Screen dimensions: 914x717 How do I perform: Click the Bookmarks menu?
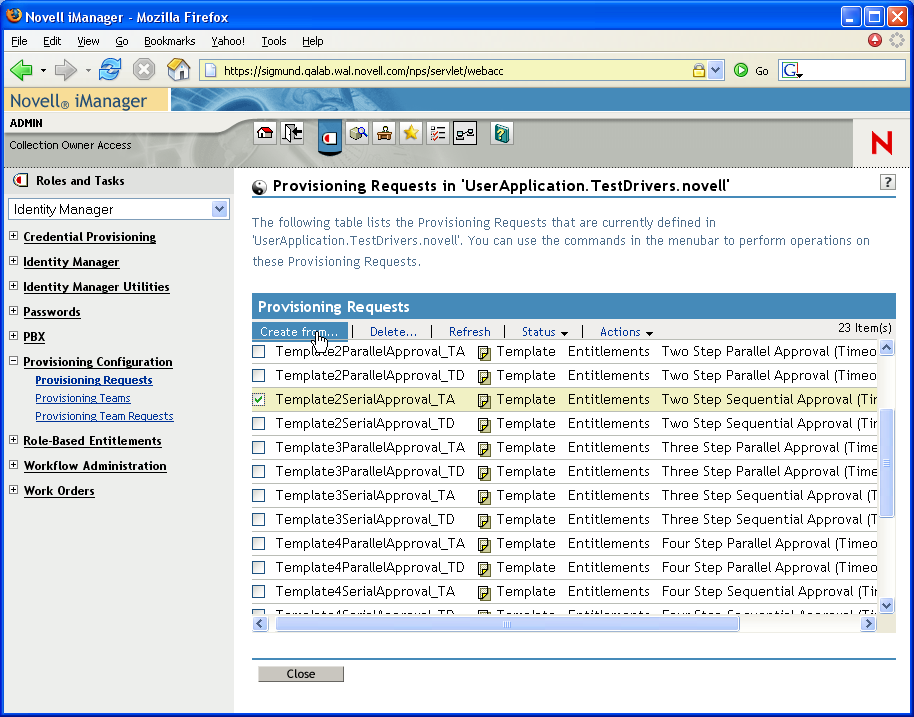[x=169, y=41]
